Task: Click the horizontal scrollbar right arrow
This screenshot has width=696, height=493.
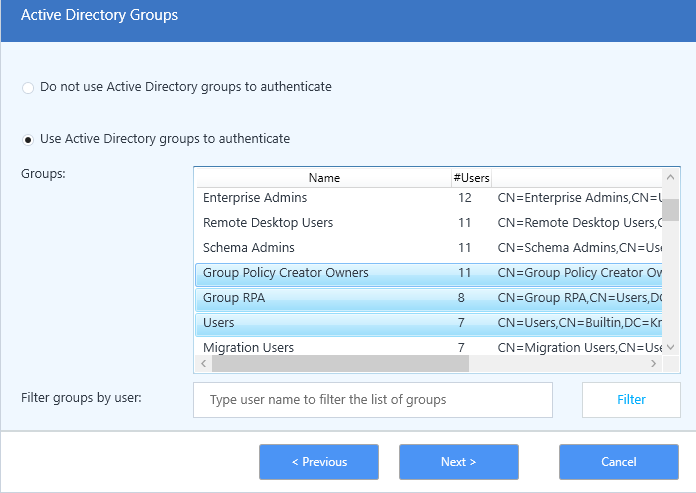Action: 655,365
